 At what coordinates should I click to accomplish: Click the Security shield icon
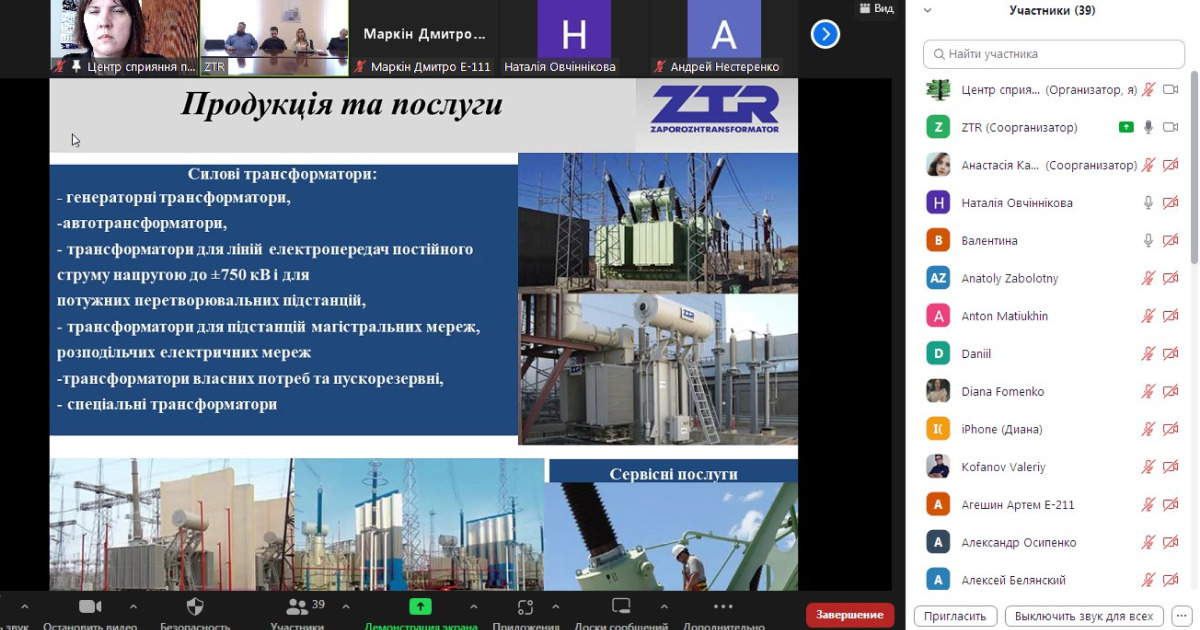click(195, 607)
